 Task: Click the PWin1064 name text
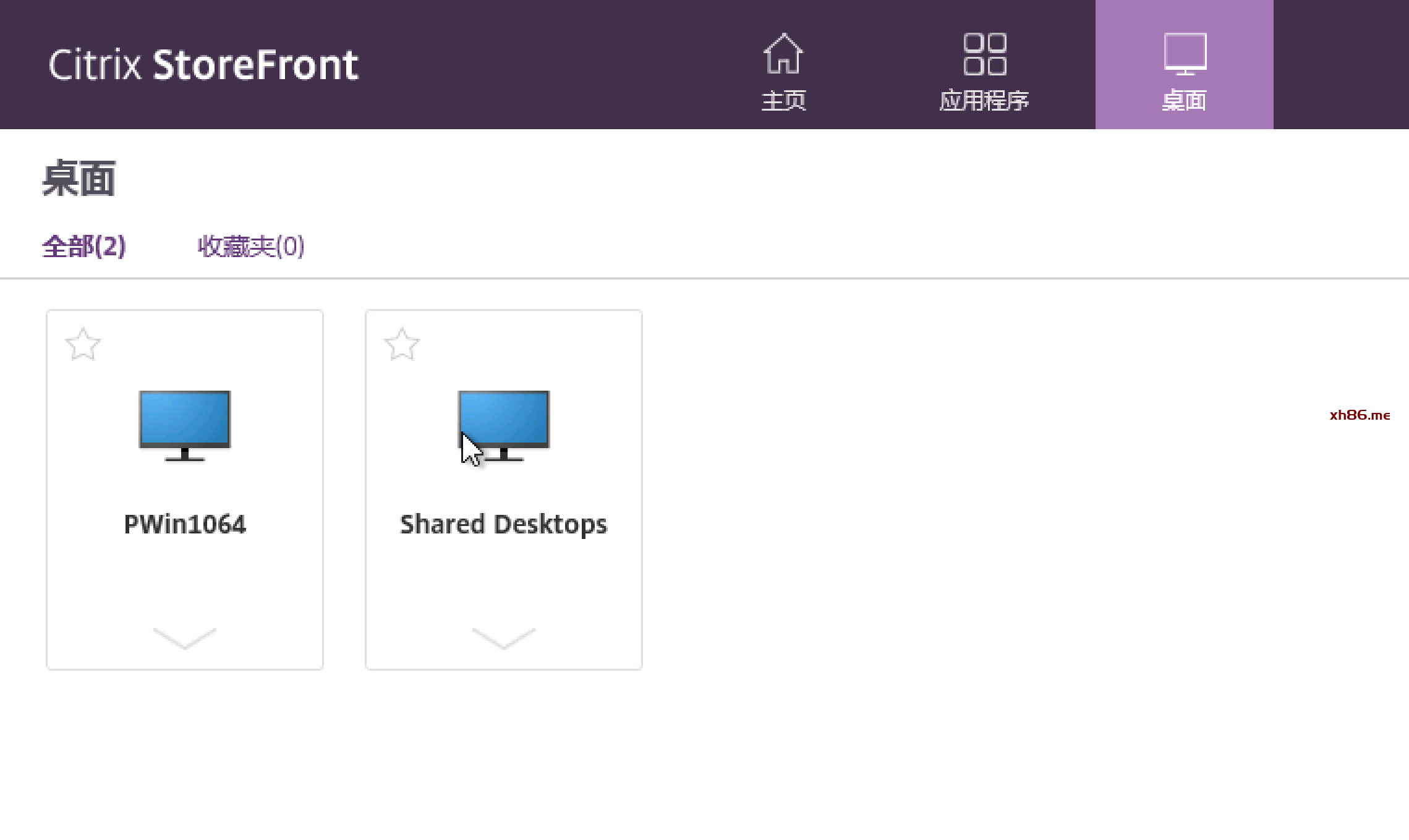(185, 524)
